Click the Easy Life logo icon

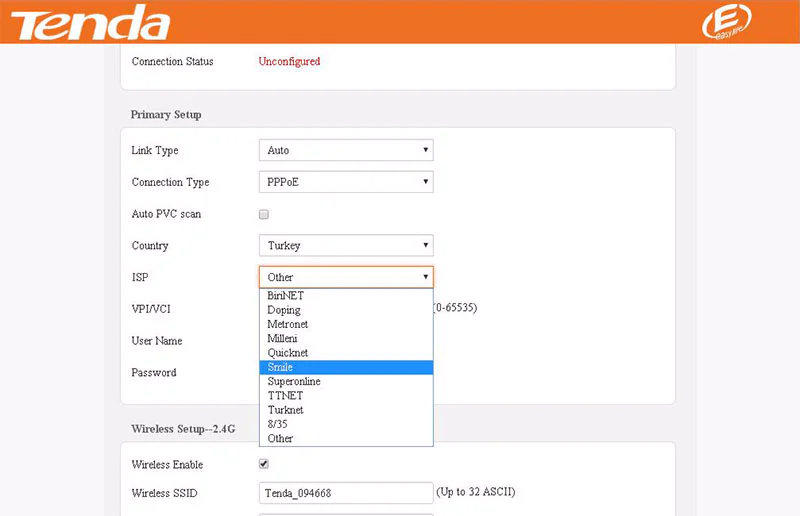click(727, 21)
